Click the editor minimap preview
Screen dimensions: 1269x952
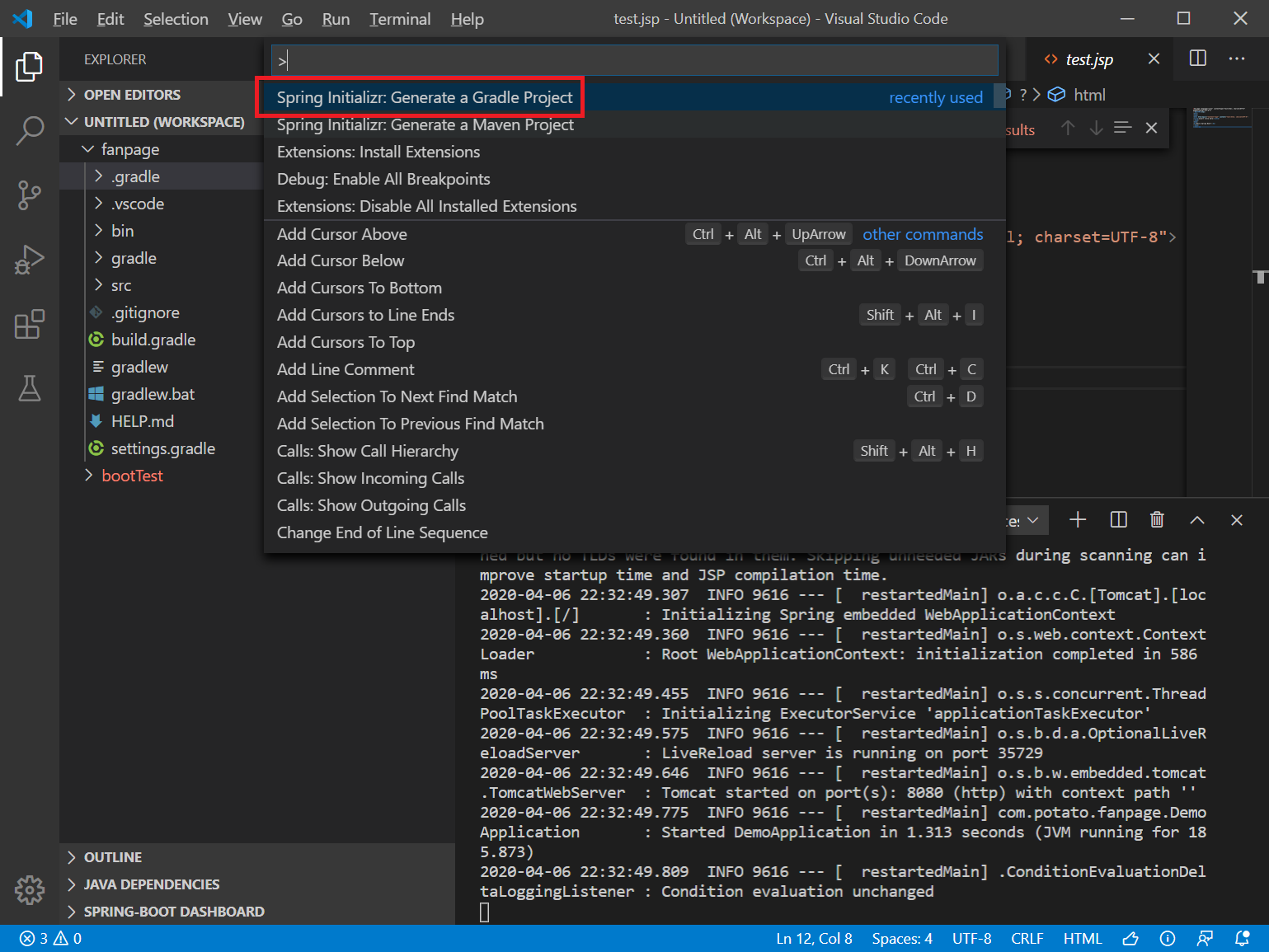1220,120
